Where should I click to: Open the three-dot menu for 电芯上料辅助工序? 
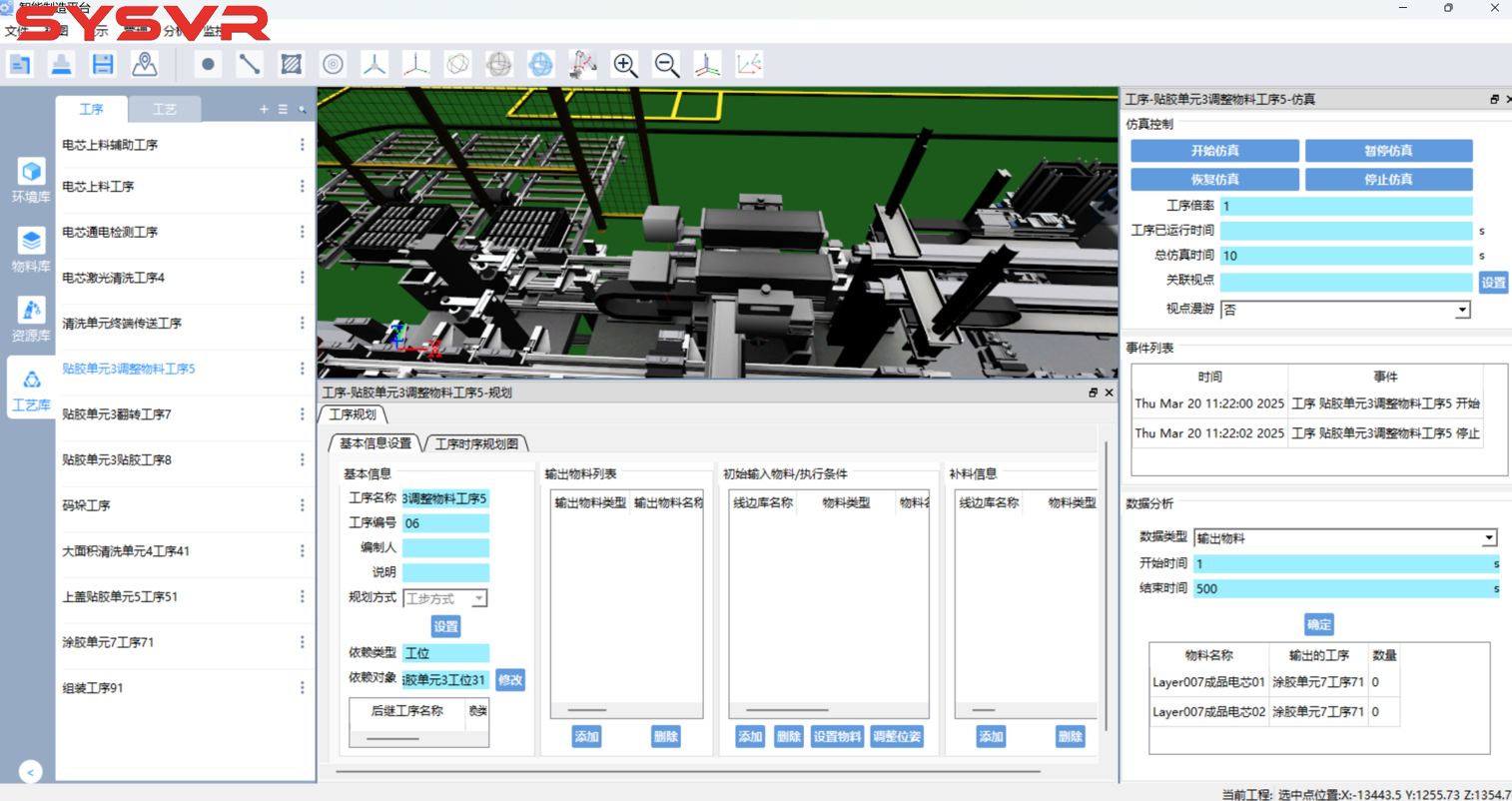303,145
